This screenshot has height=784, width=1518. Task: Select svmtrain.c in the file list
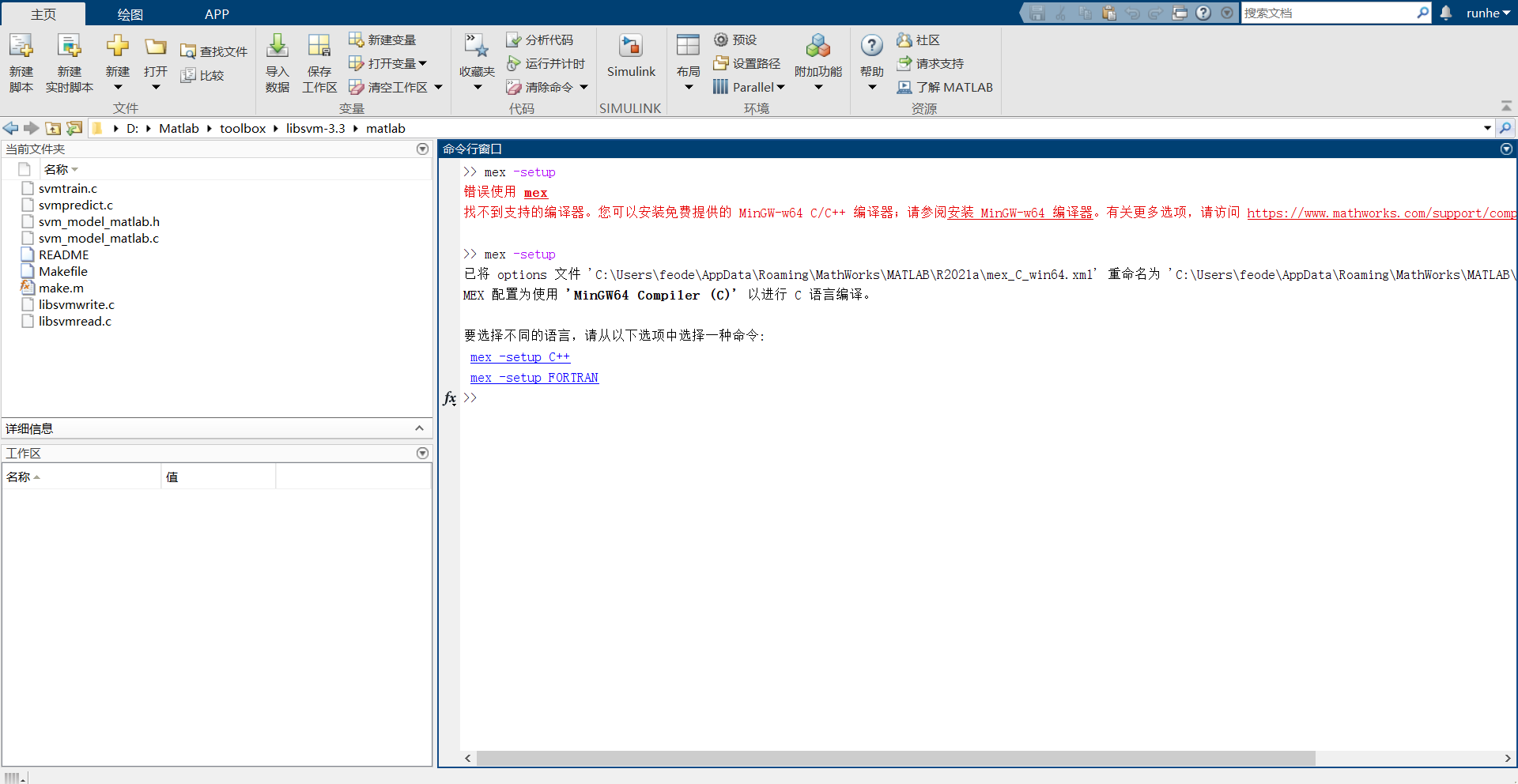point(68,188)
